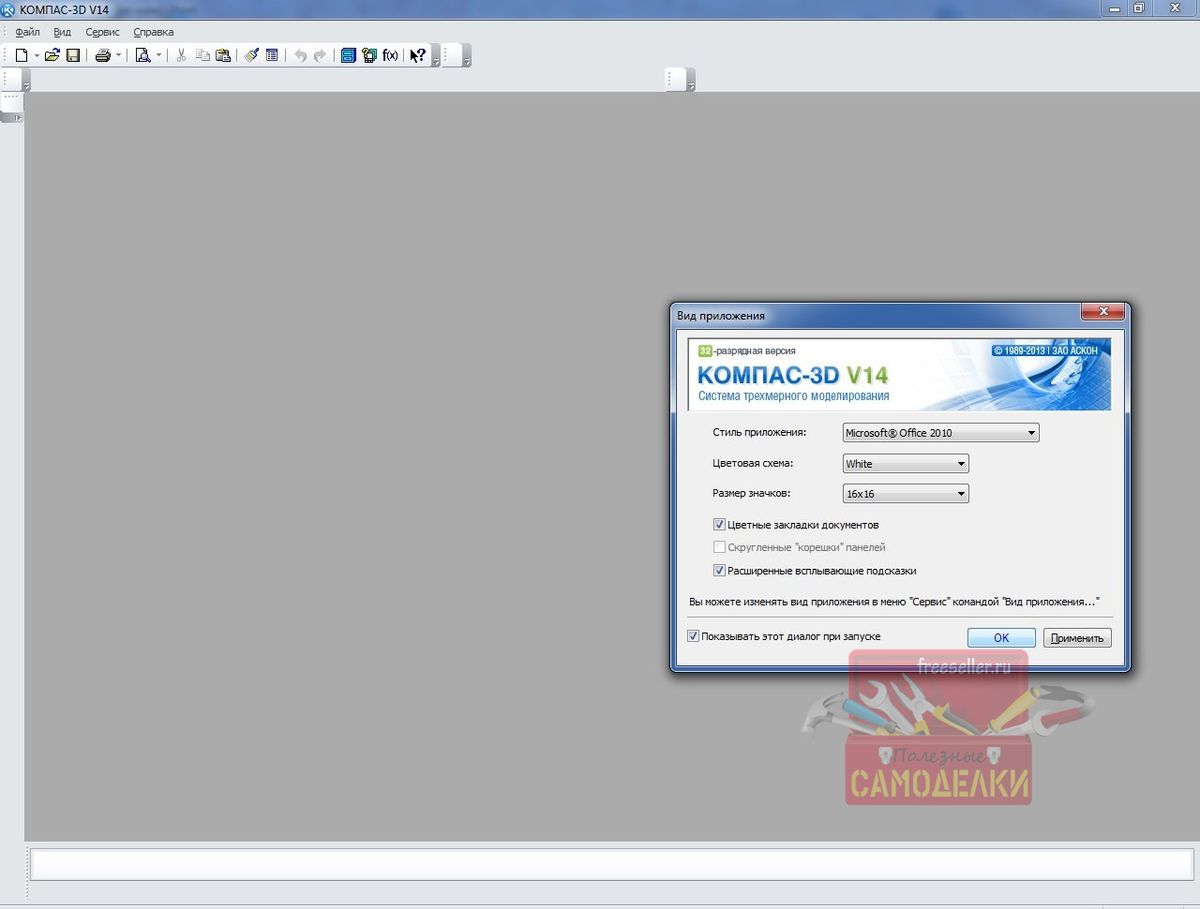Save using the floppy disk icon
This screenshot has width=1200, height=909.
[x=73, y=56]
